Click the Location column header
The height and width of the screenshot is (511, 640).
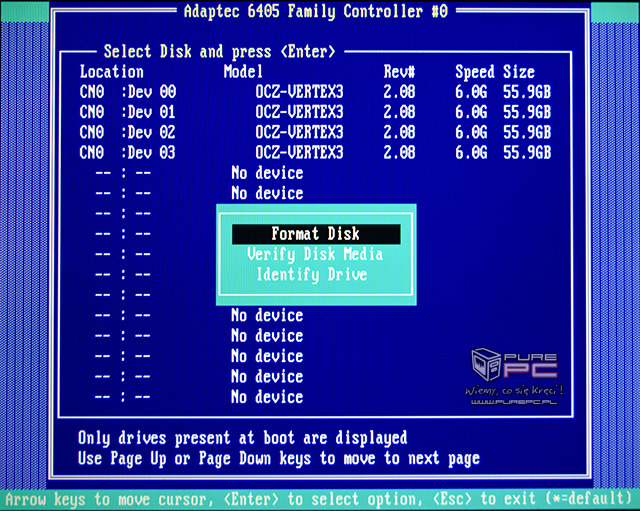[x=111, y=72]
